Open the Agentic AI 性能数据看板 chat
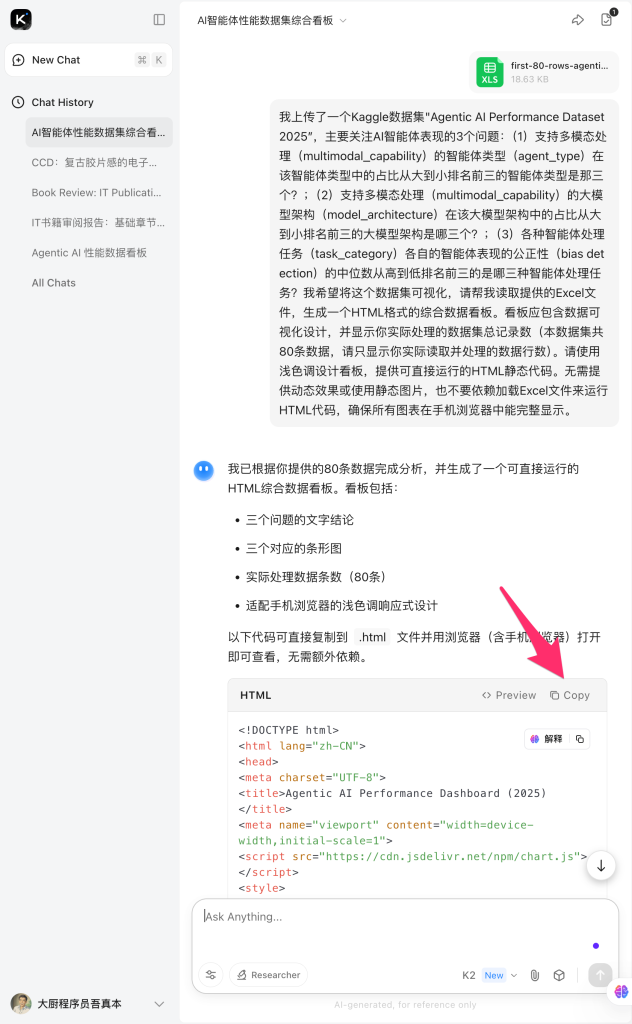 pos(88,253)
